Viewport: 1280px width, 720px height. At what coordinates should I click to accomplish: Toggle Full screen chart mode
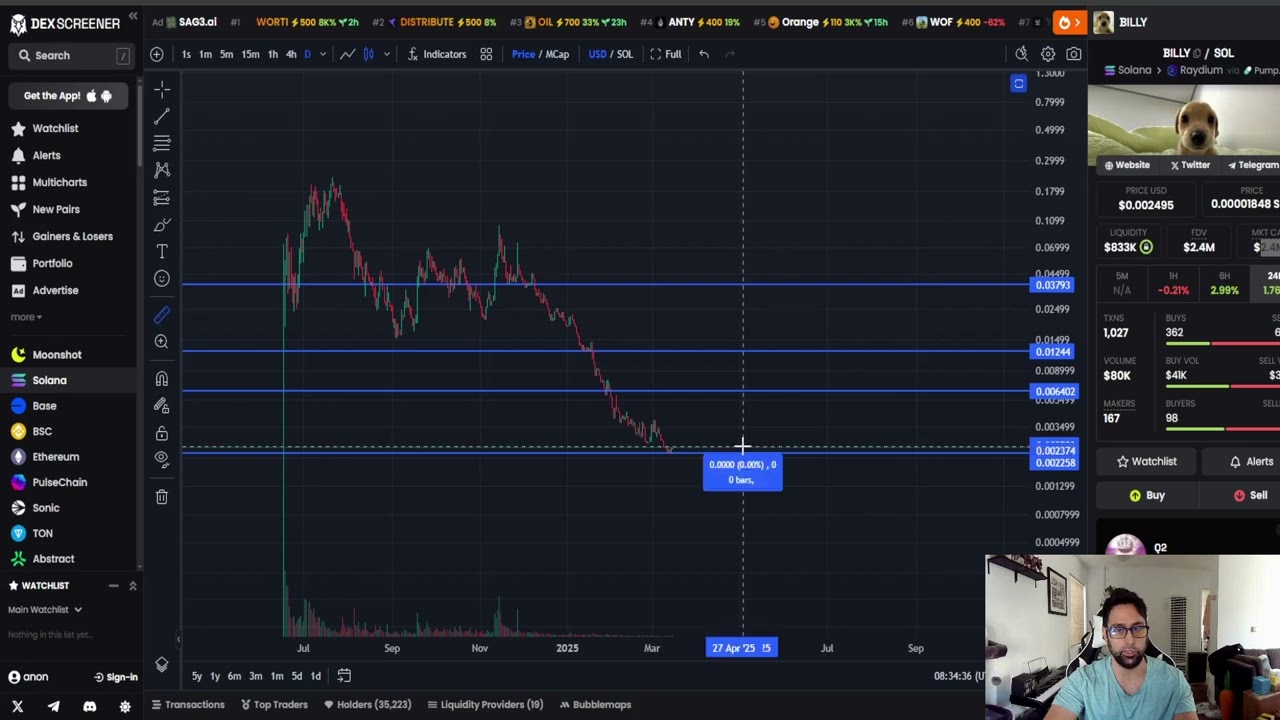(666, 54)
